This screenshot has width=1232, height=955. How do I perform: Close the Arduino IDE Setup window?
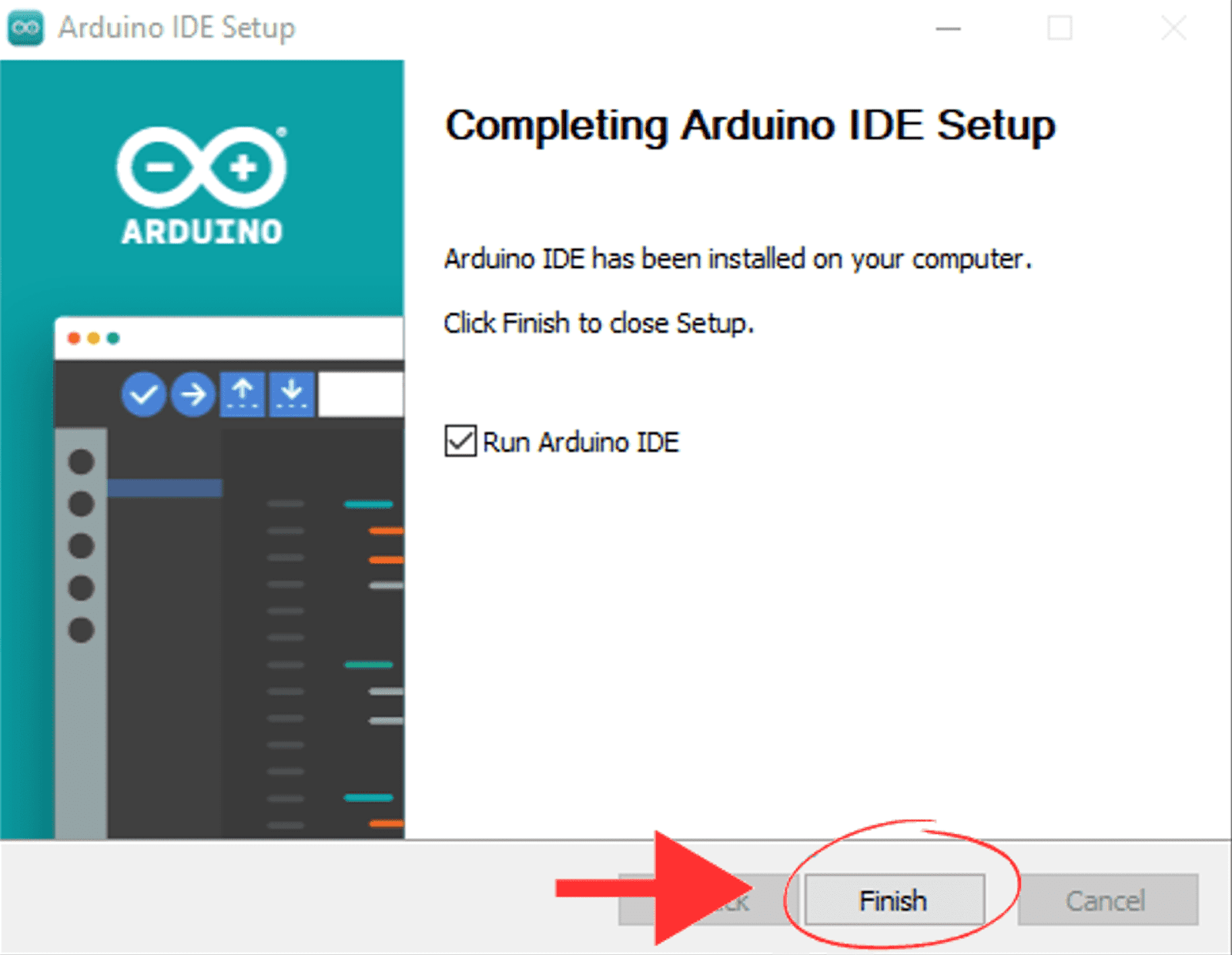coord(1173,28)
